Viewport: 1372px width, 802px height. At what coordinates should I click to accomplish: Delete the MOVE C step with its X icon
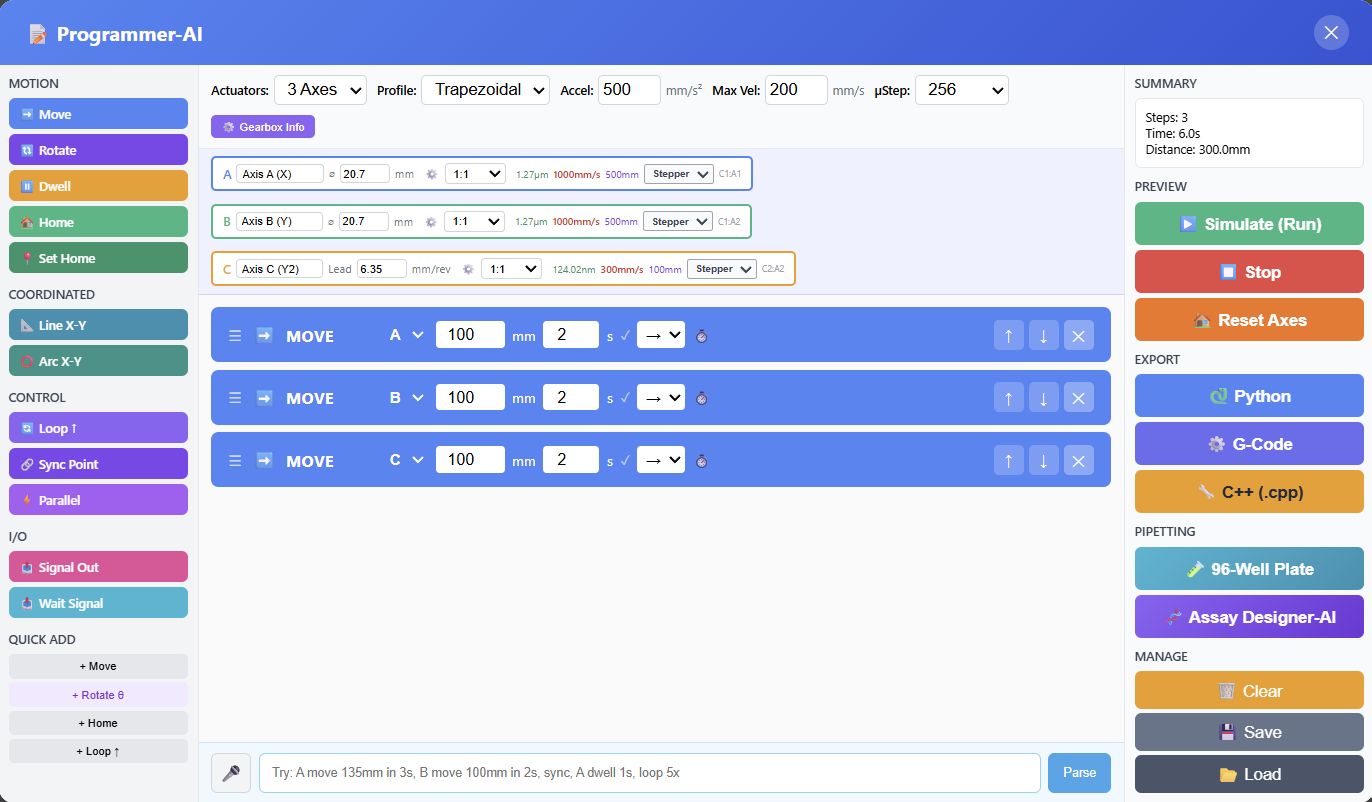pos(1078,460)
